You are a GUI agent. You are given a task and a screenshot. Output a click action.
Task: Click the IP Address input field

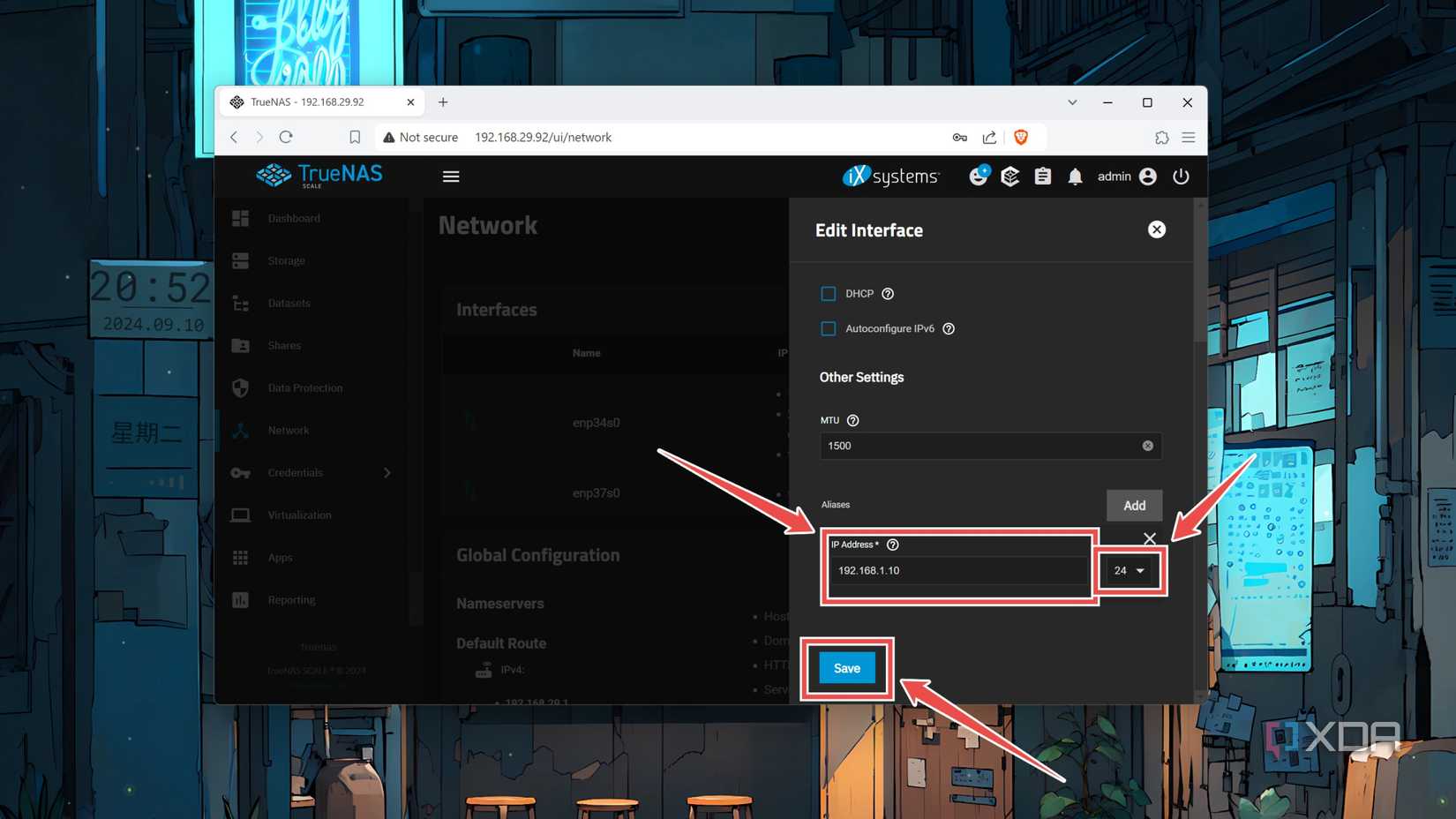point(960,570)
